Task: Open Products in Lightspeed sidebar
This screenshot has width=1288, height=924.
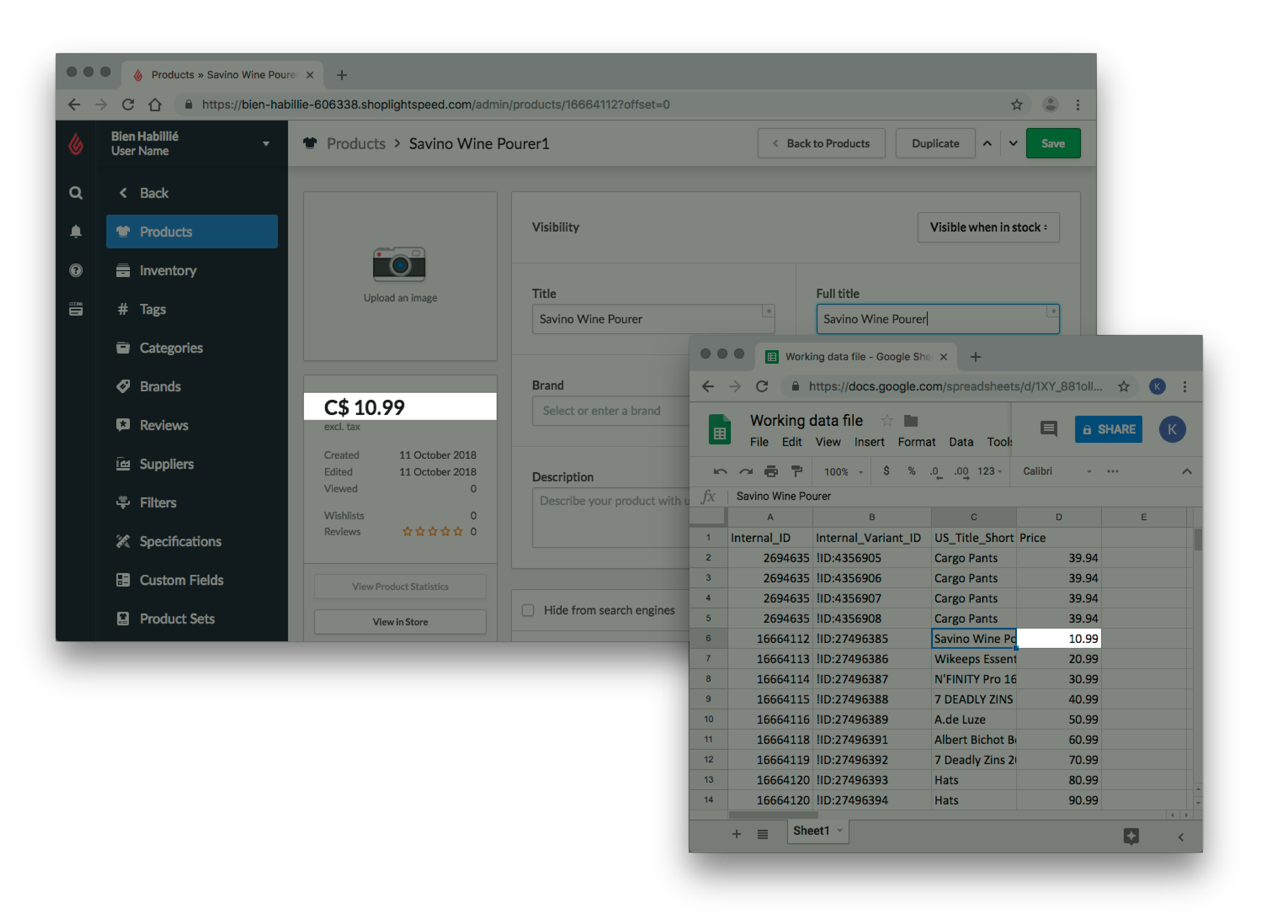Action: [192, 232]
